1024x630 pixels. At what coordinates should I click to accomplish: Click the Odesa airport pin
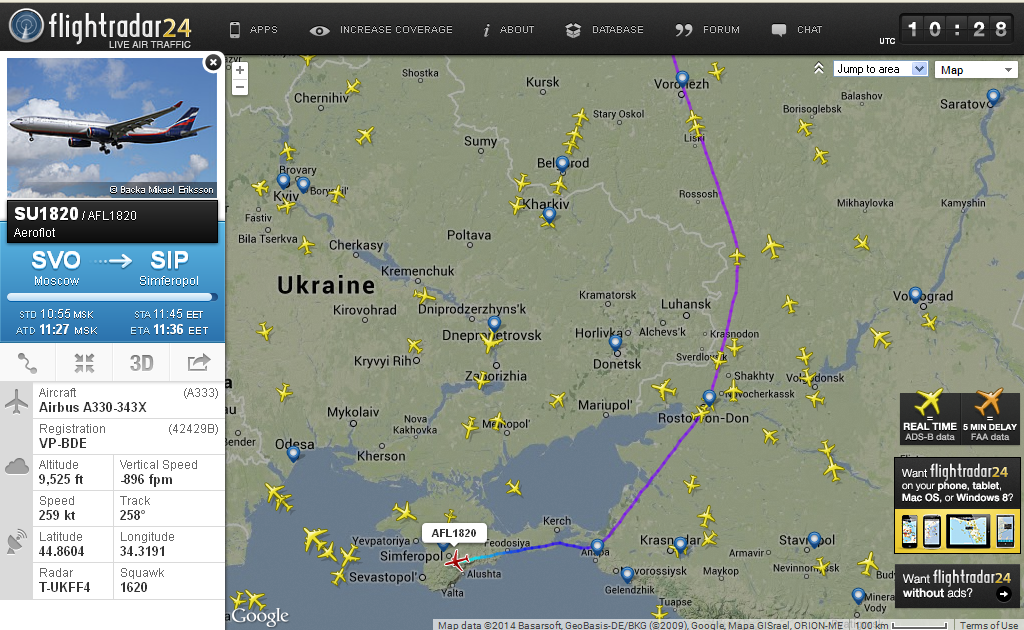293,454
